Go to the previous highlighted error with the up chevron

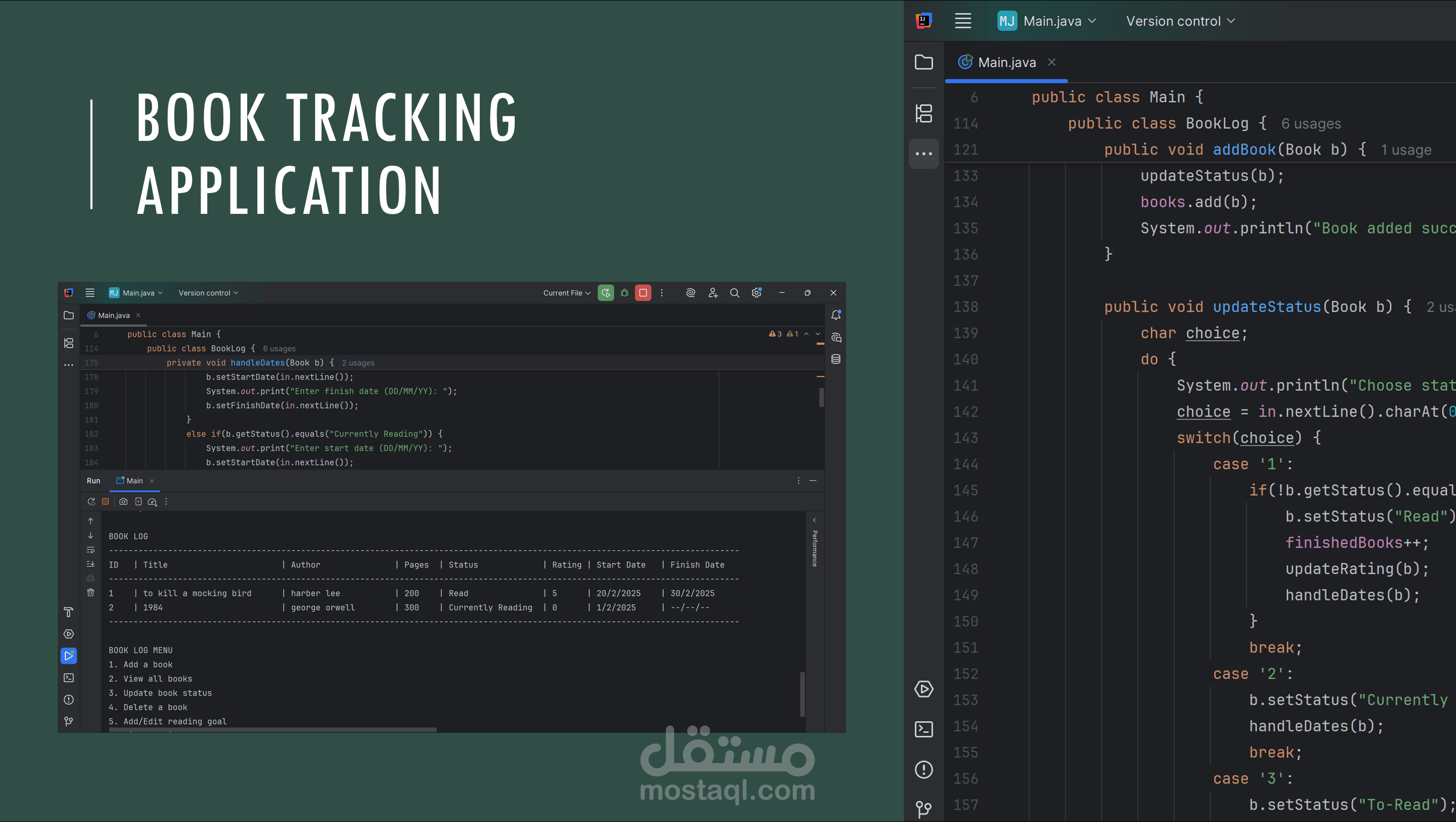coord(807,334)
